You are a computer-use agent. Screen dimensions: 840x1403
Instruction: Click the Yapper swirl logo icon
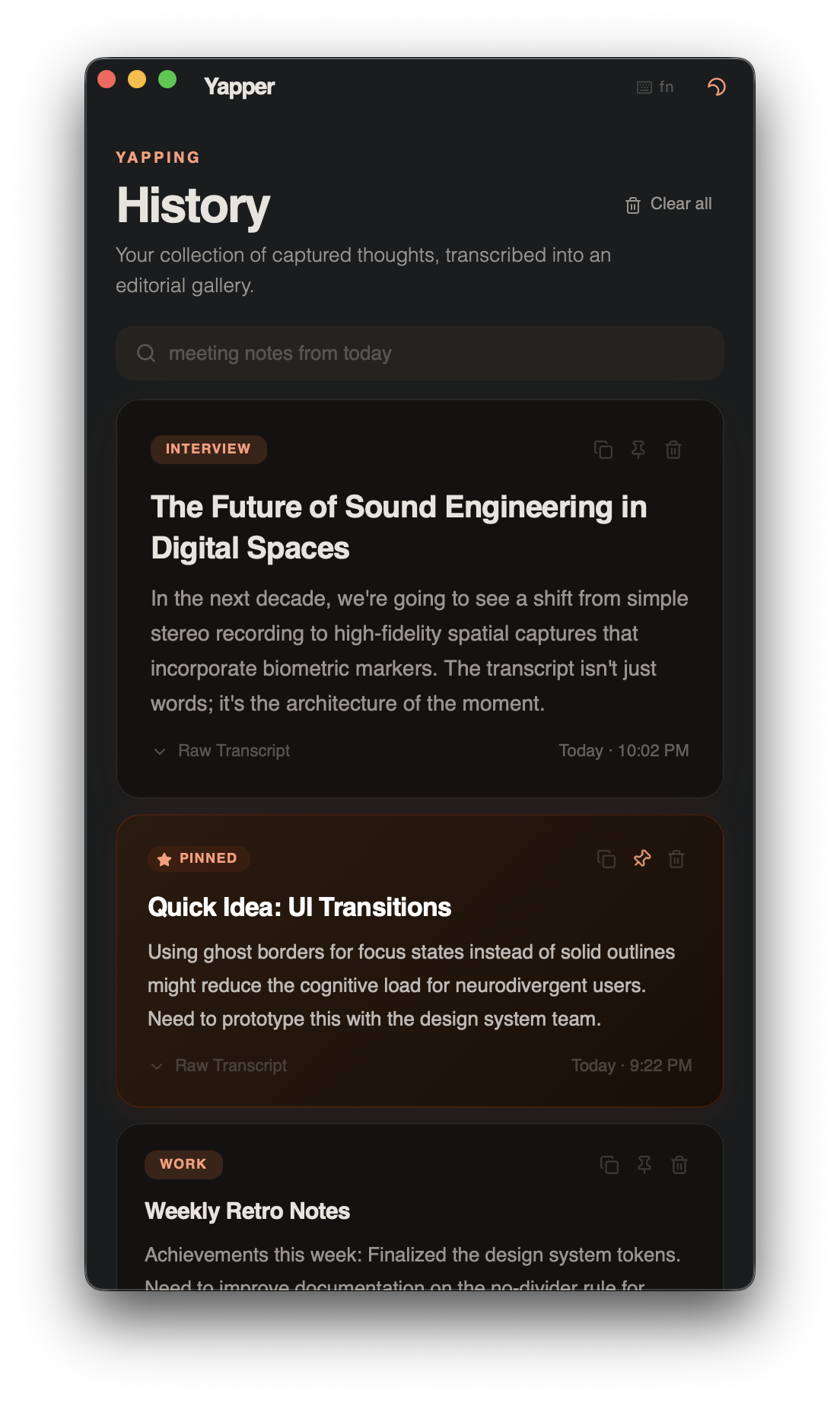[717, 87]
